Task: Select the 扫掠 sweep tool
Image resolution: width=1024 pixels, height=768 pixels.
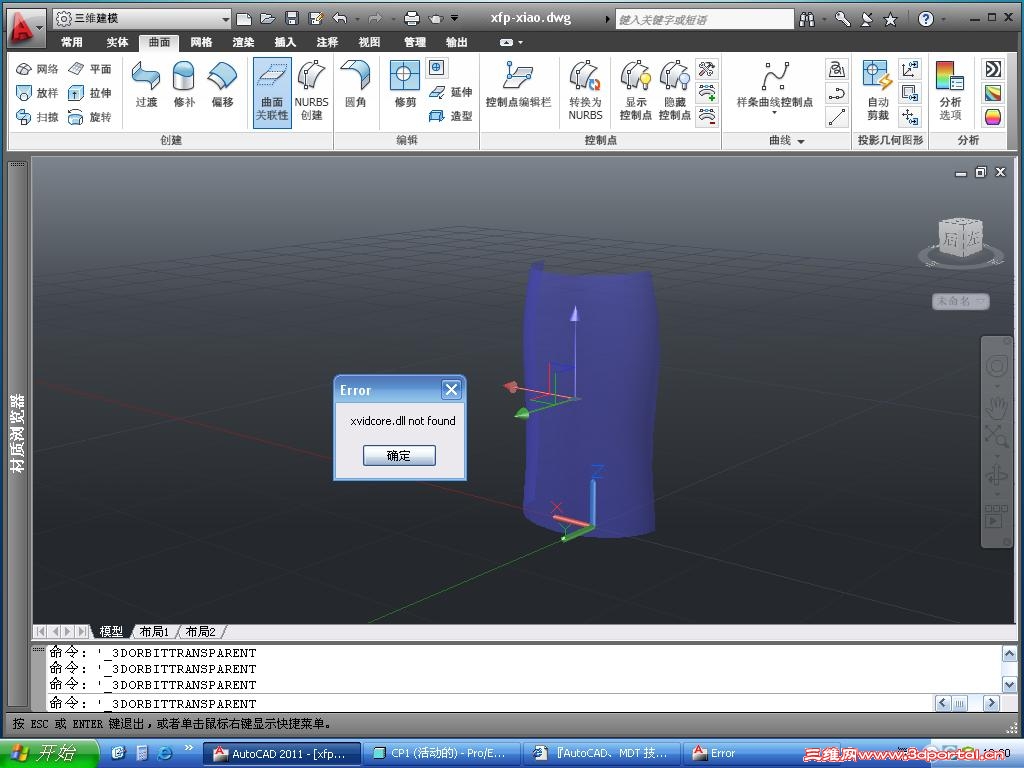Action: tap(37, 117)
